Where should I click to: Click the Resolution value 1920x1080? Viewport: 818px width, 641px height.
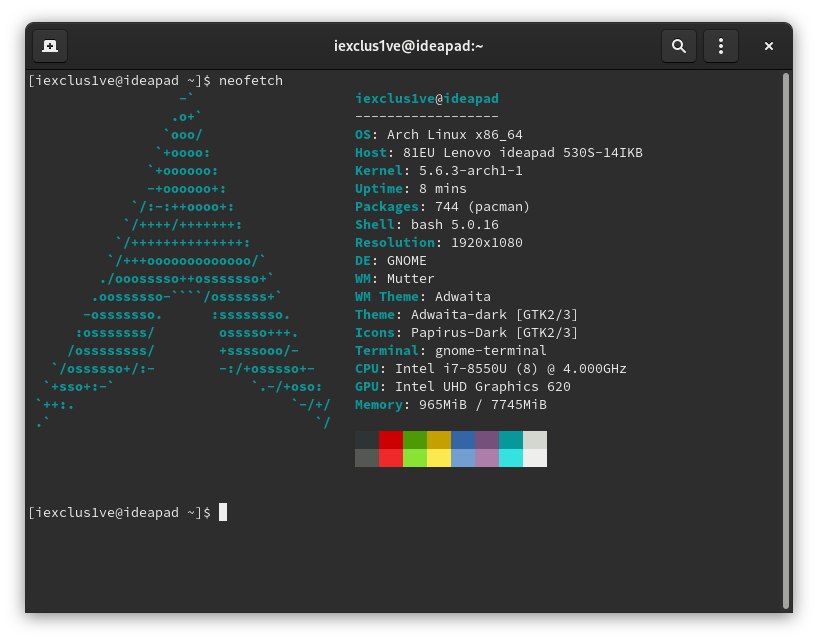click(487, 243)
